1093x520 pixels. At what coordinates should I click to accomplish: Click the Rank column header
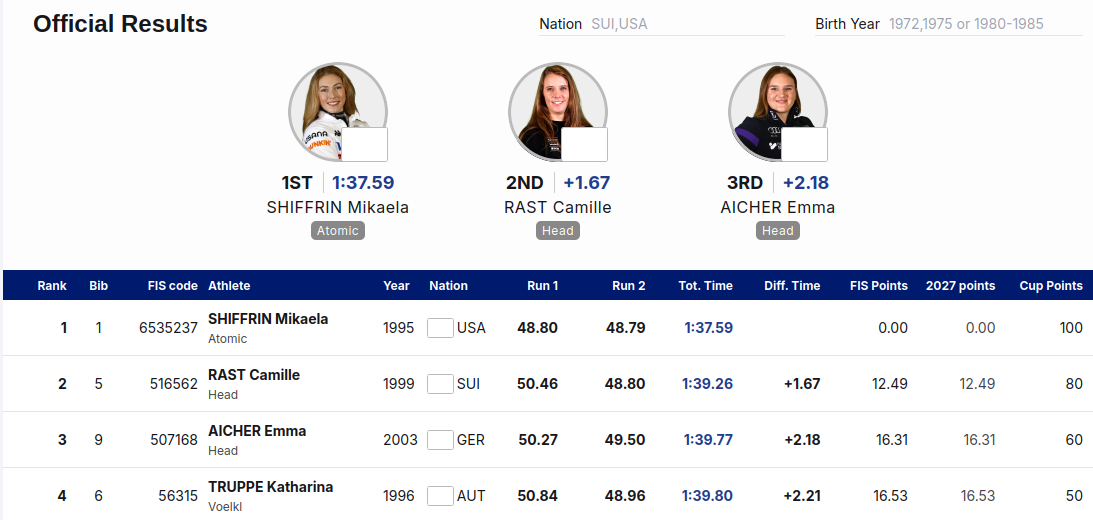pyautogui.click(x=52, y=286)
